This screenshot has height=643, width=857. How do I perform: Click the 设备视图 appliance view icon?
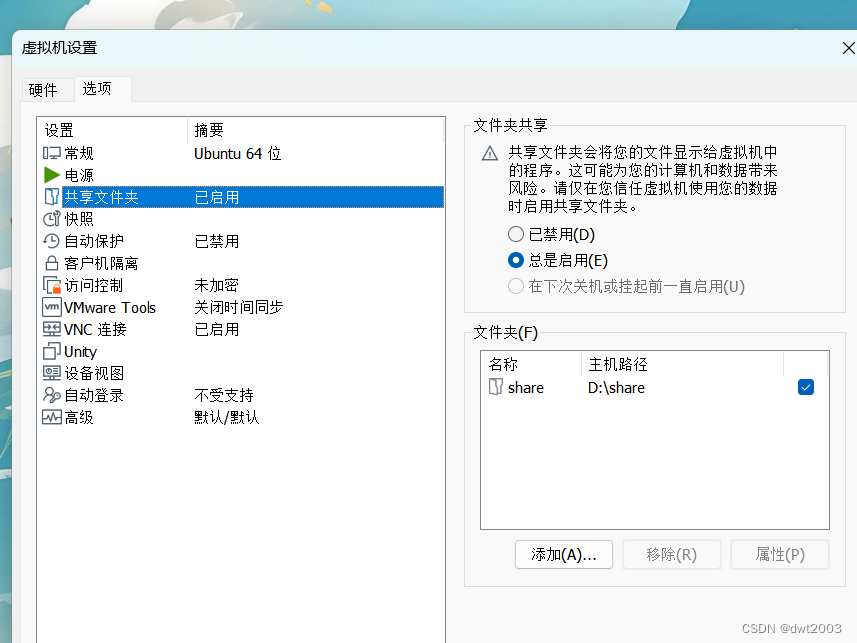point(51,373)
